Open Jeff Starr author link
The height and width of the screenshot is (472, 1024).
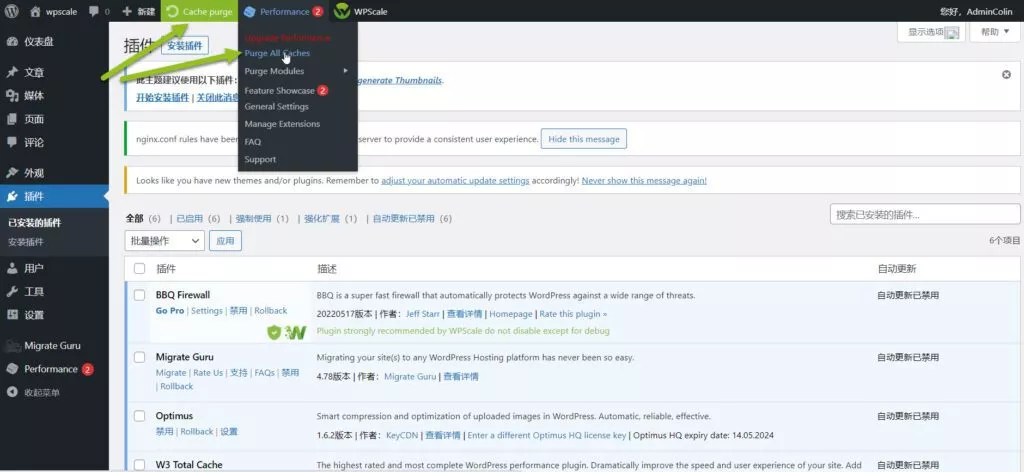point(423,314)
